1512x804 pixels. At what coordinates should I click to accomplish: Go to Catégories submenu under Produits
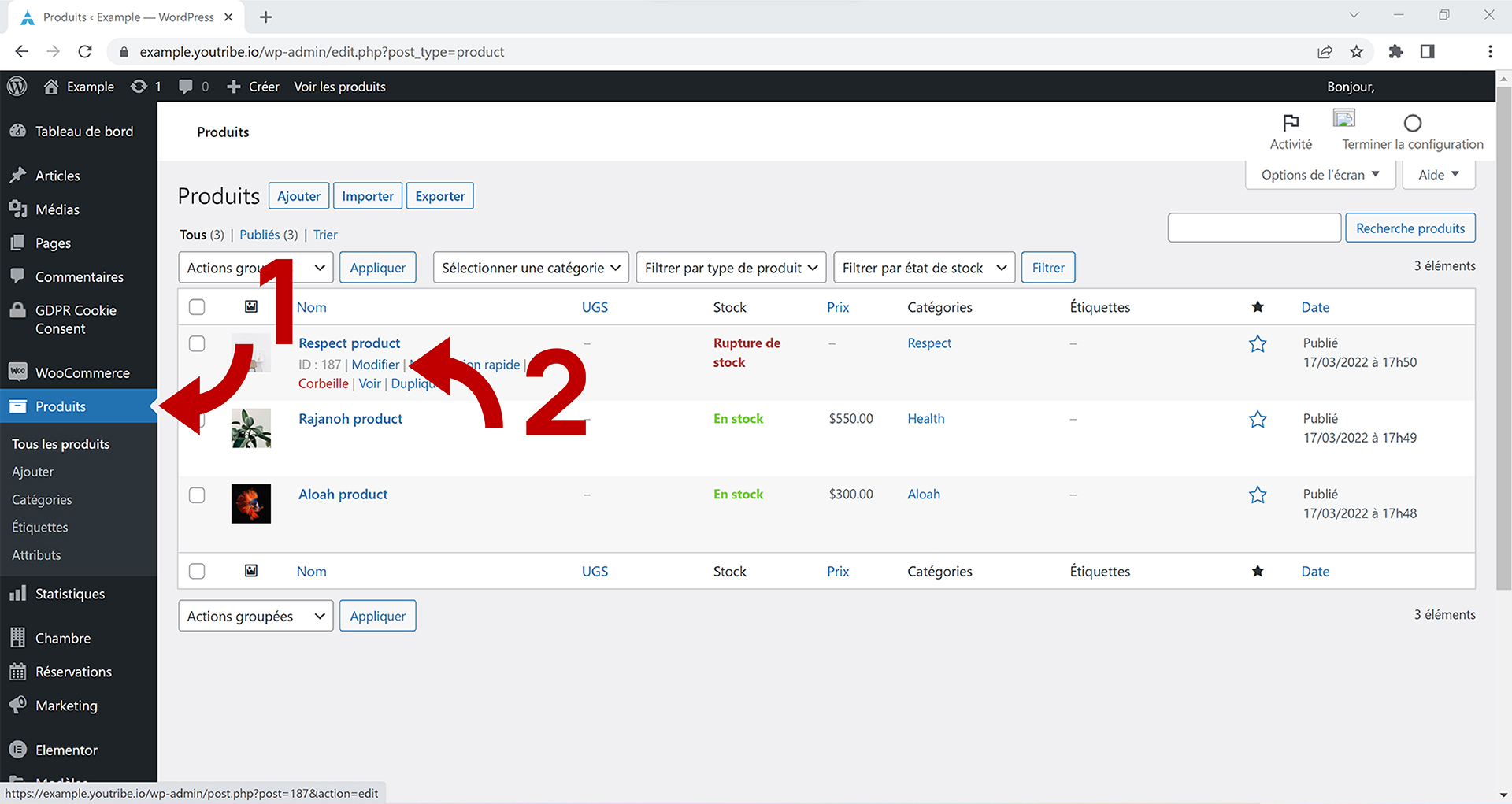point(42,500)
